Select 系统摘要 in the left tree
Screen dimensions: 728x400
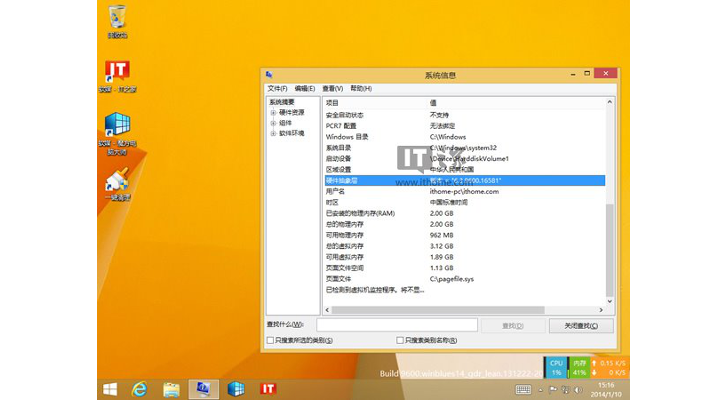coord(282,102)
